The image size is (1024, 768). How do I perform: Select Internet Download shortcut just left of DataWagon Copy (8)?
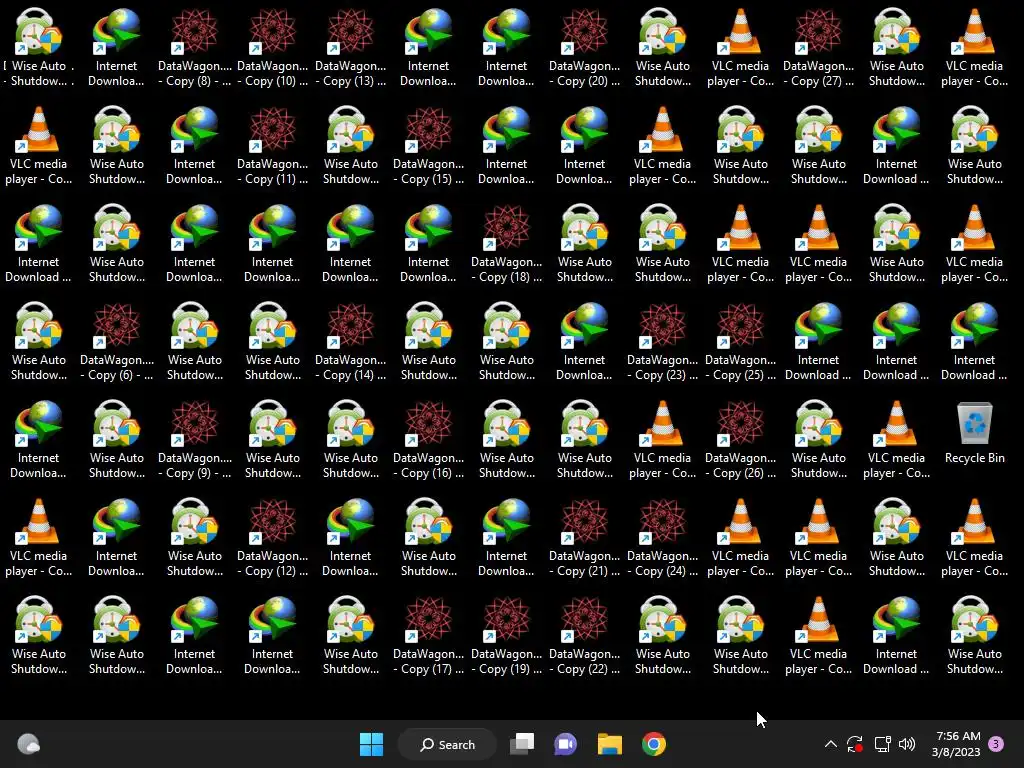click(116, 48)
